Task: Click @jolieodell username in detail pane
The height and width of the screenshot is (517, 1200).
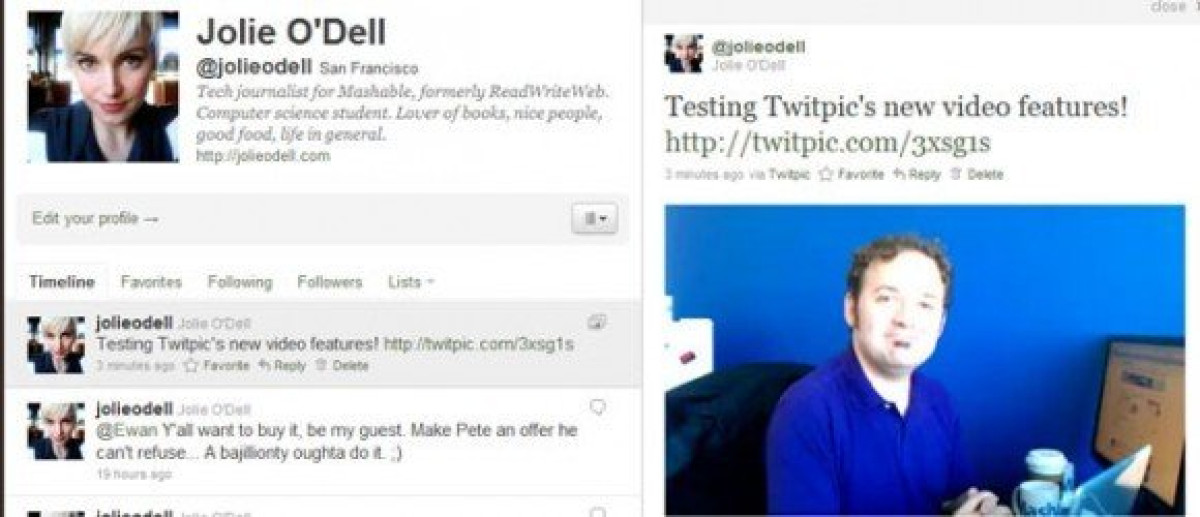Action: point(758,47)
